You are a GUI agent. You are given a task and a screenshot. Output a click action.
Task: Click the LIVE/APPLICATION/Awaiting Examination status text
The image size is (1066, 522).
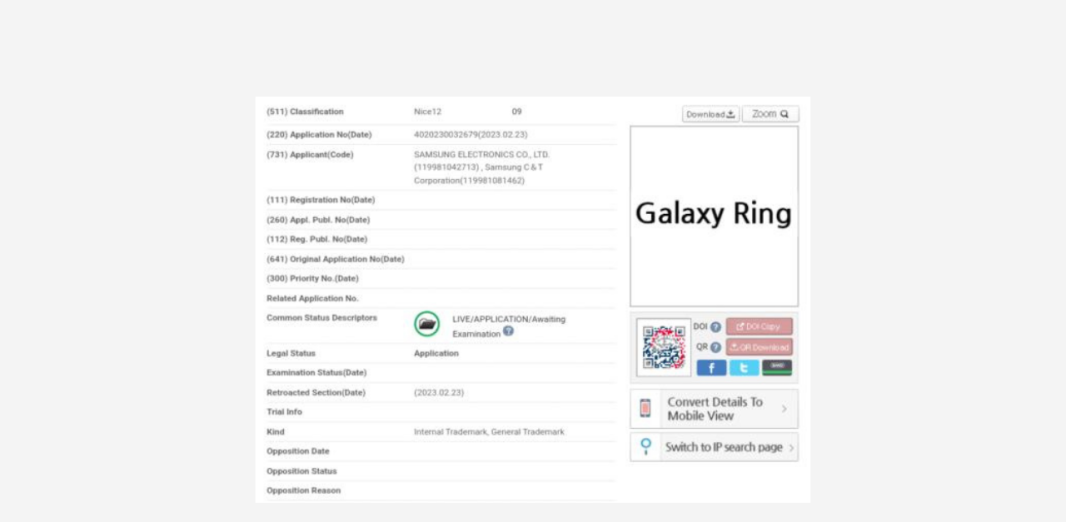tap(509, 326)
